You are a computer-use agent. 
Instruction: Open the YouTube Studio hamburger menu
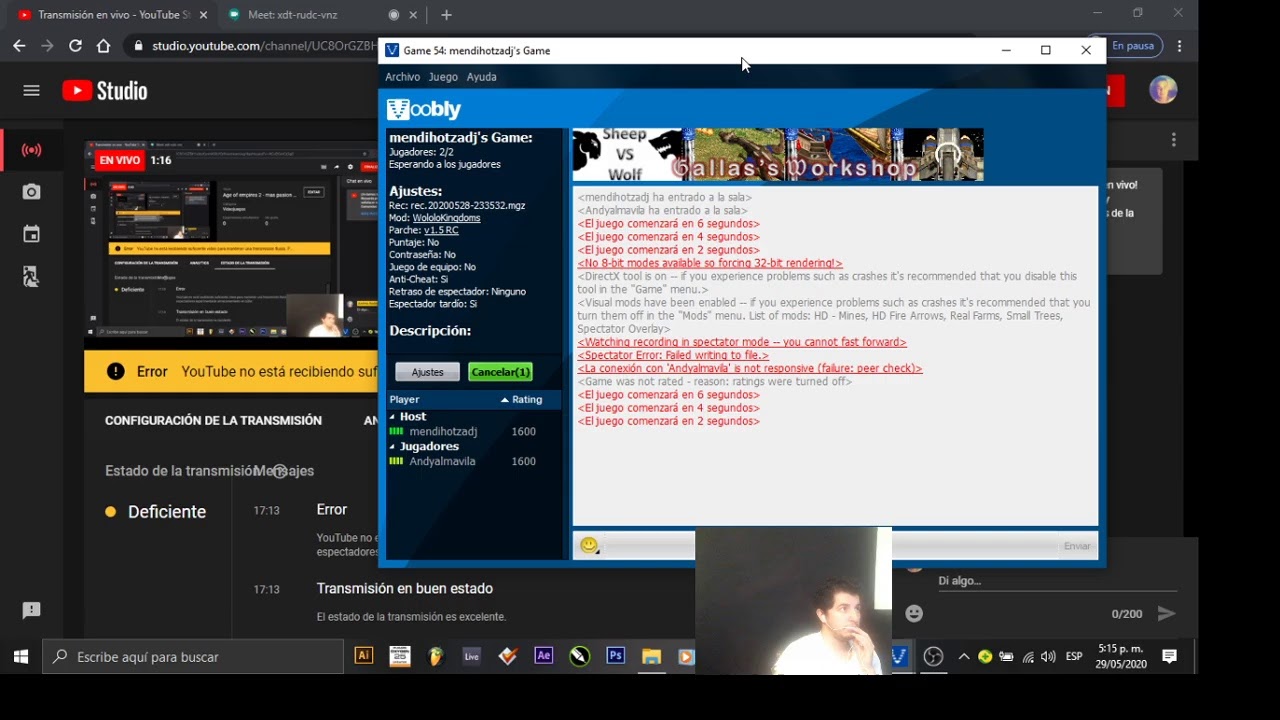(x=31, y=91)
